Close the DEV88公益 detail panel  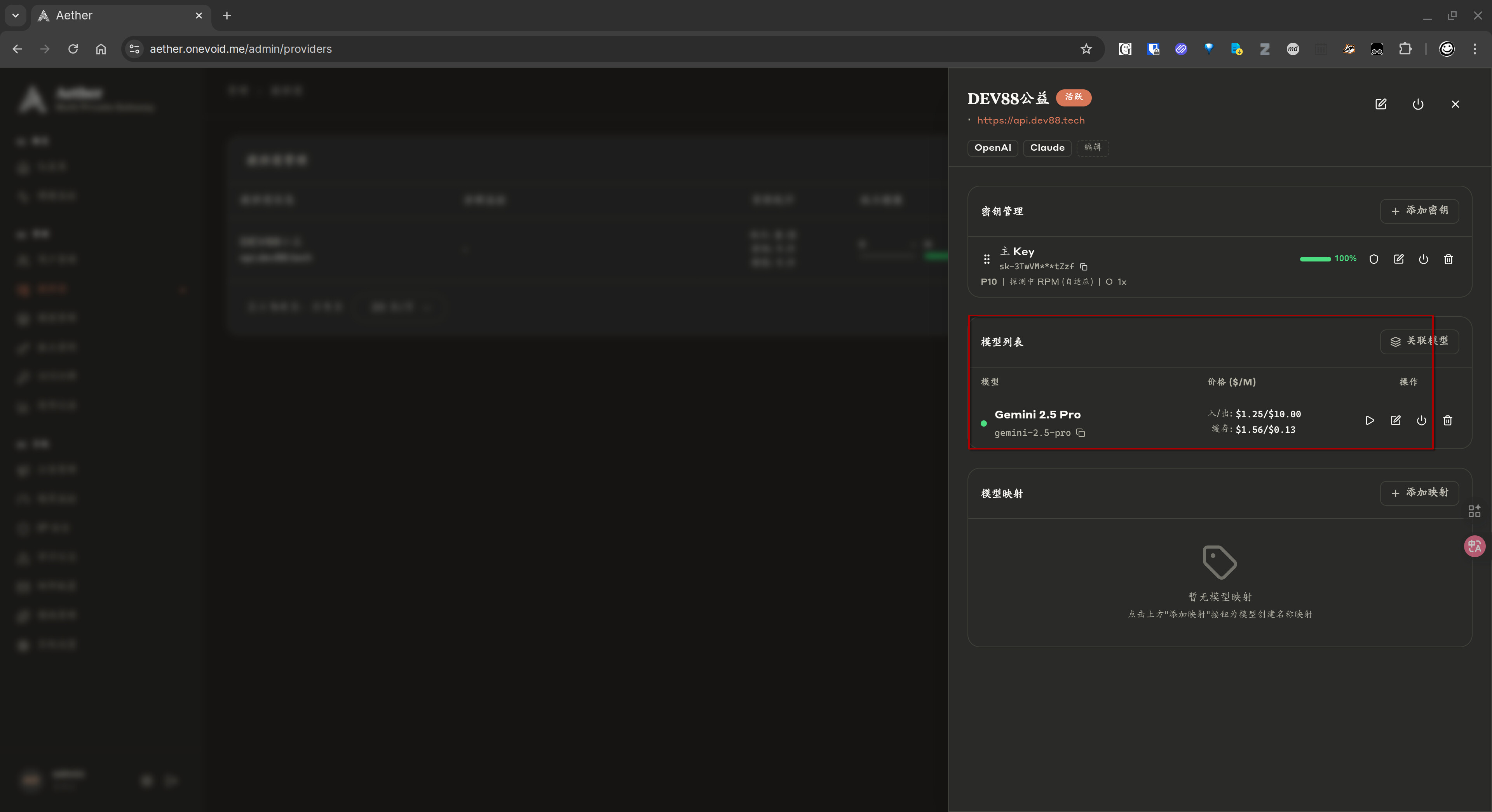(x=1455, y=104)
